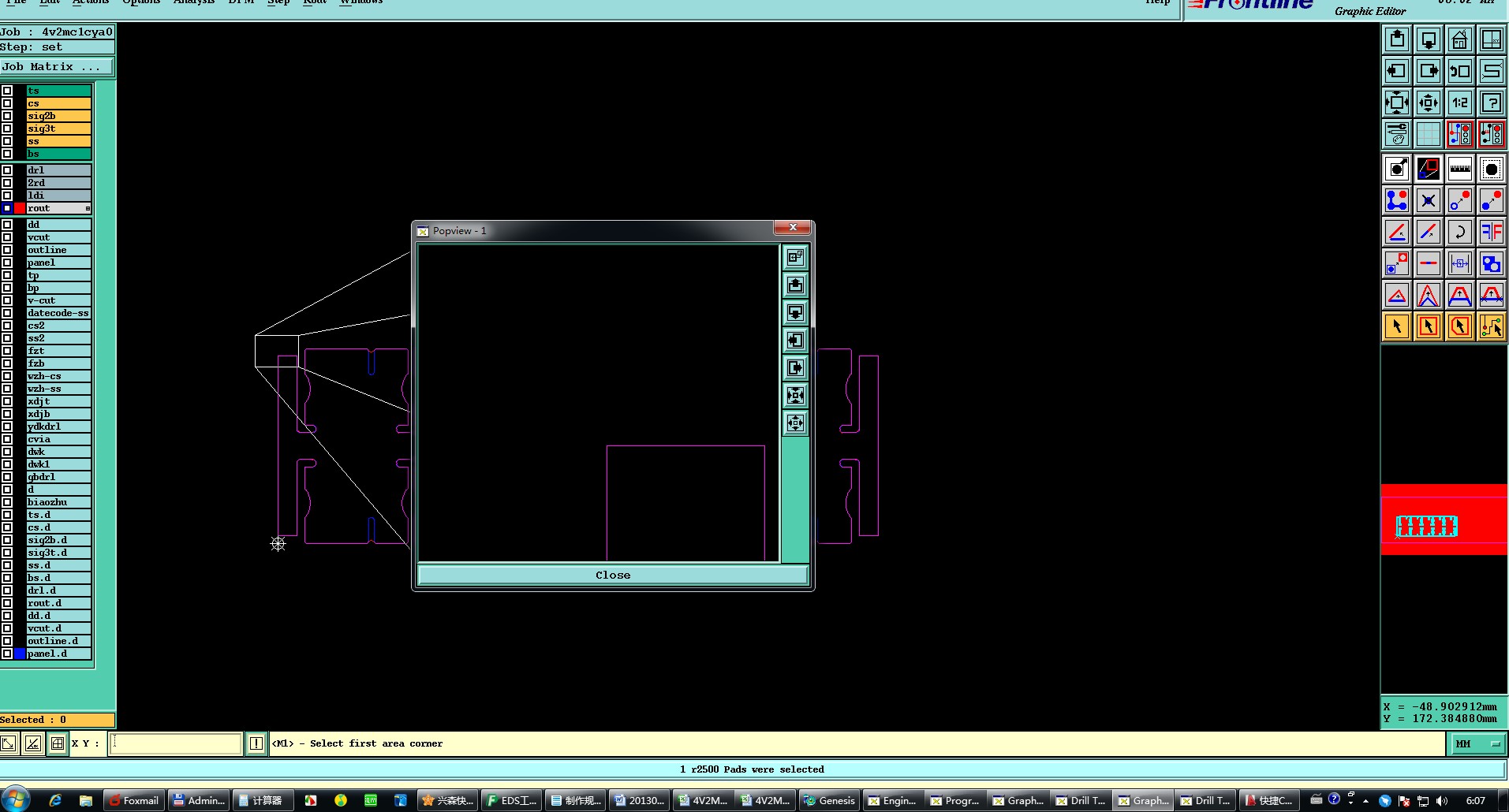This screenshot has width=1509, height=812.
Task: Select the rotate curved-arrow tool
Action: 1460,232
